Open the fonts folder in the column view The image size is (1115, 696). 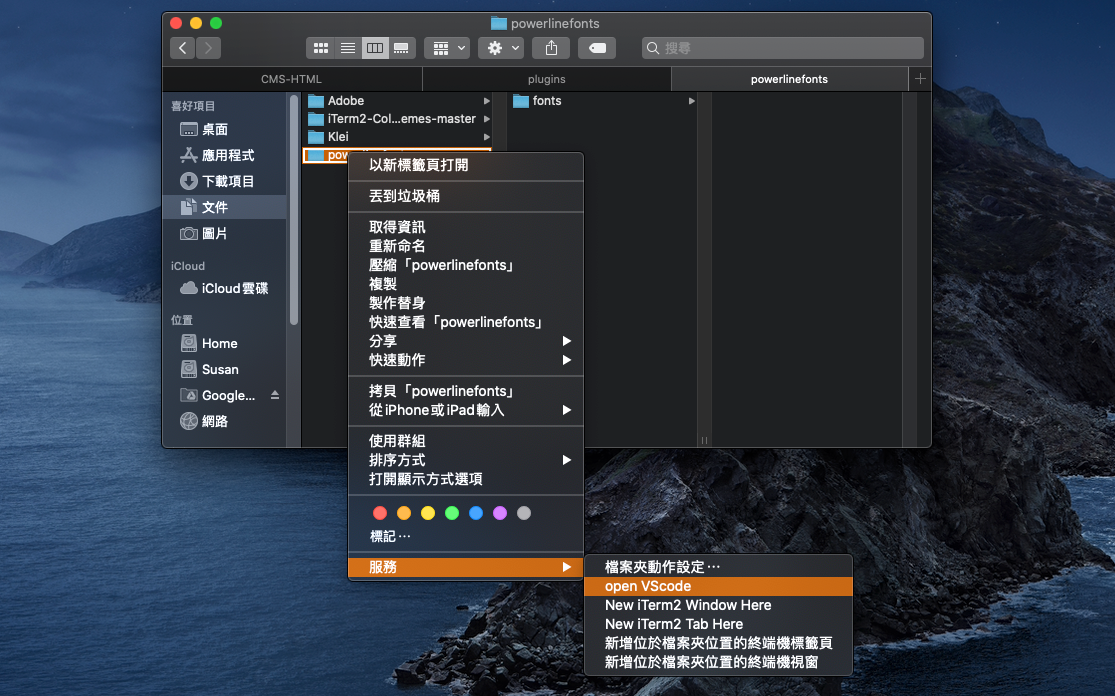pyautogui.click(x=548, y=101)
